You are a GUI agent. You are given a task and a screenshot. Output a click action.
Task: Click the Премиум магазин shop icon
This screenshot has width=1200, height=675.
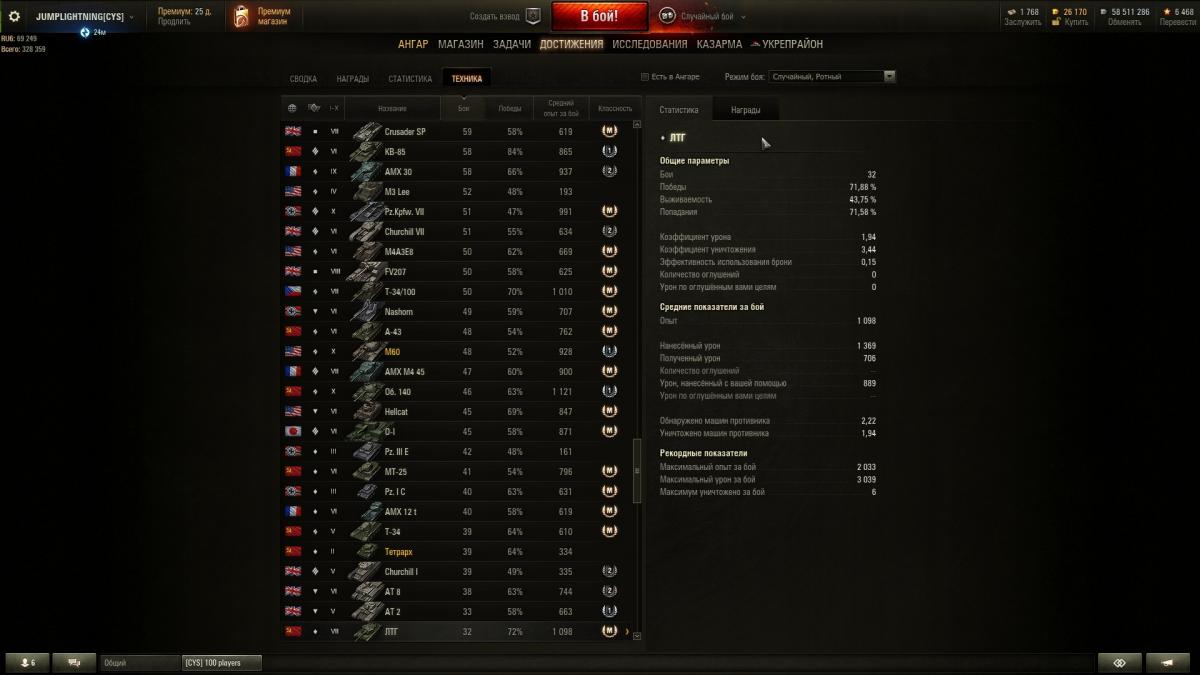(x=241, y=17)
